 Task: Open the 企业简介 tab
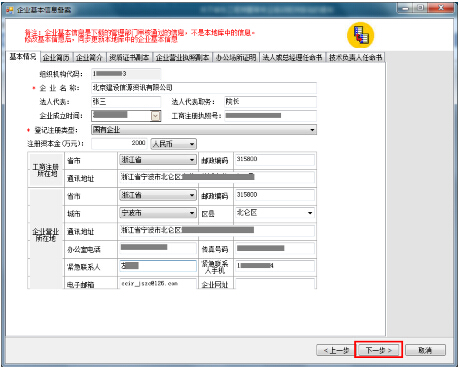[89, 57]
